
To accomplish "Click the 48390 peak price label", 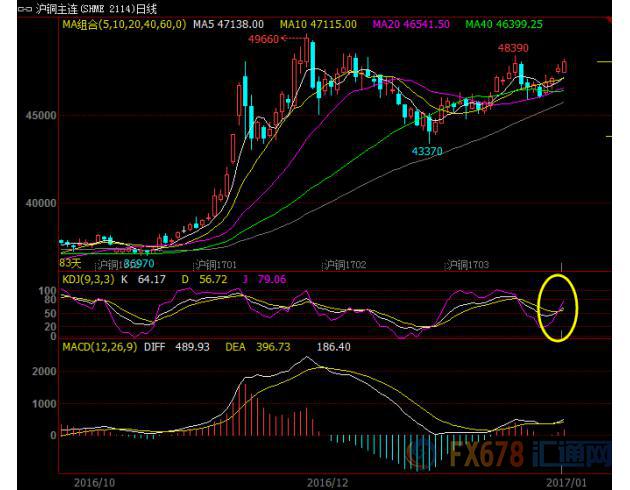I will 513,48.
